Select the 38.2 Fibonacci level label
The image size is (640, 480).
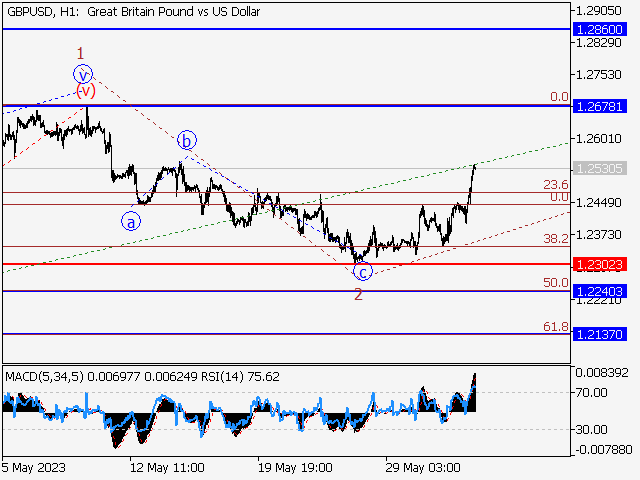555,239
